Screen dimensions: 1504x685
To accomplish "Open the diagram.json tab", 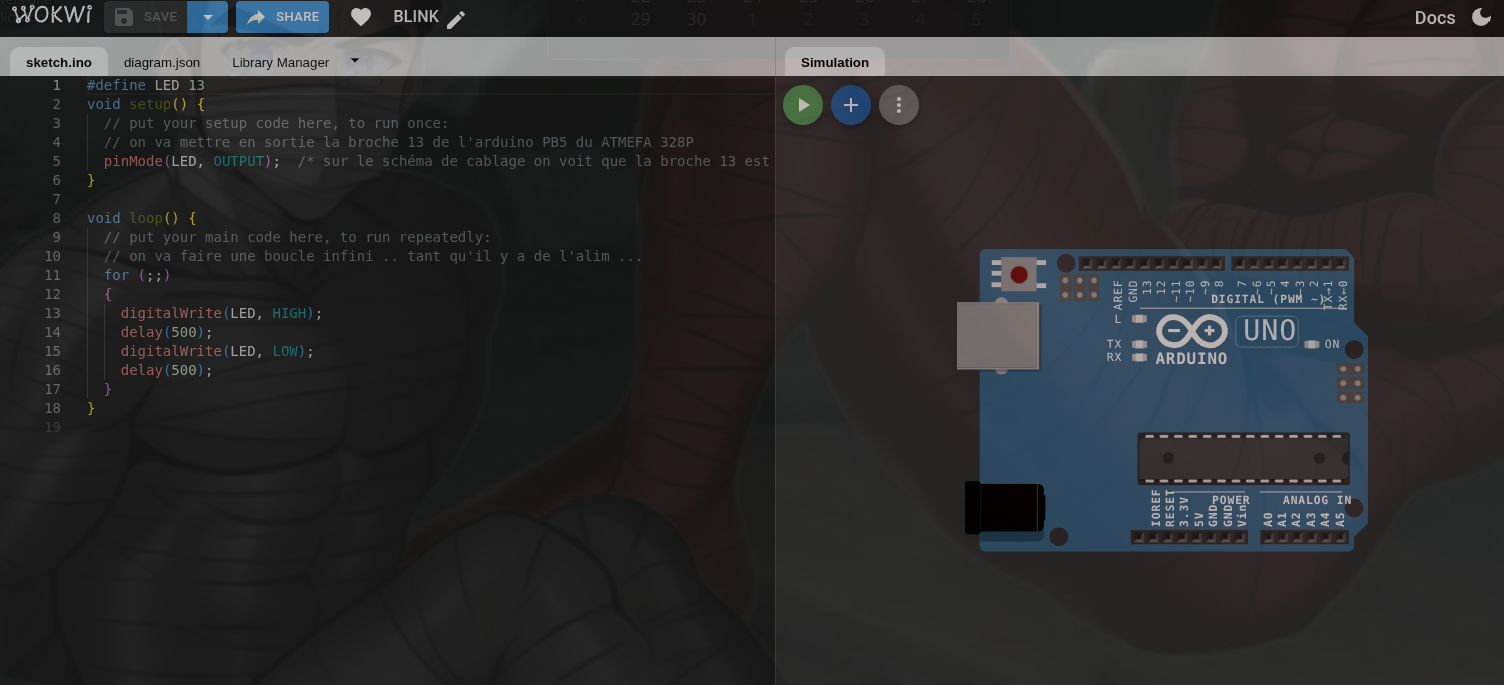I will coord(162,62).
